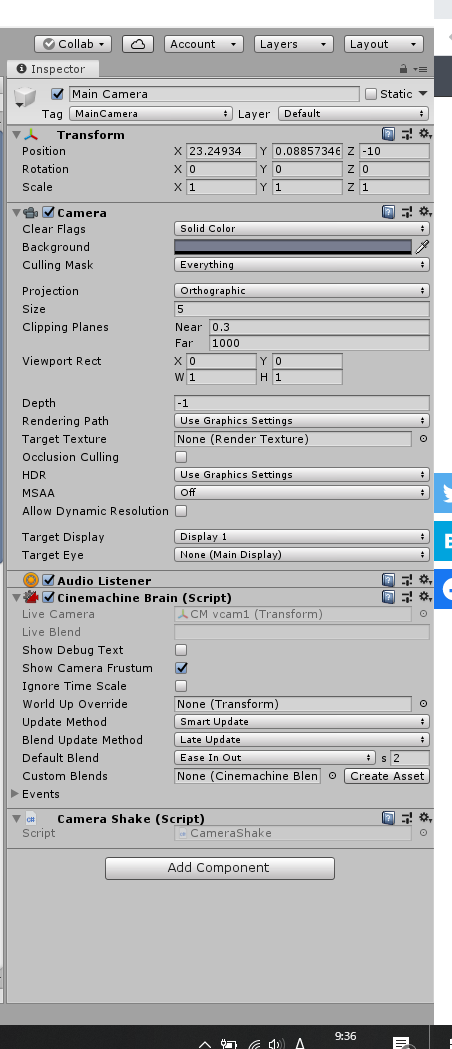
Task: Open the Background color swatch
Action: [x=293, y=247]
